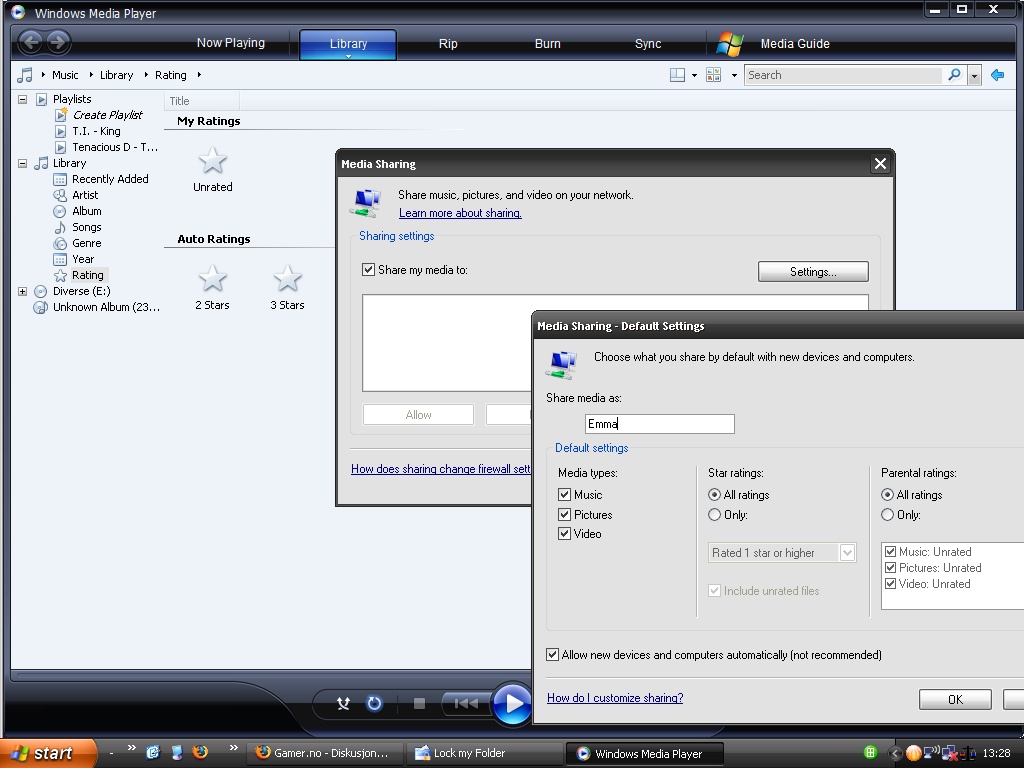Select Create Playlist in the tree
The height and width of the screenshot is (768, 1024).
[x=107, y=115]
